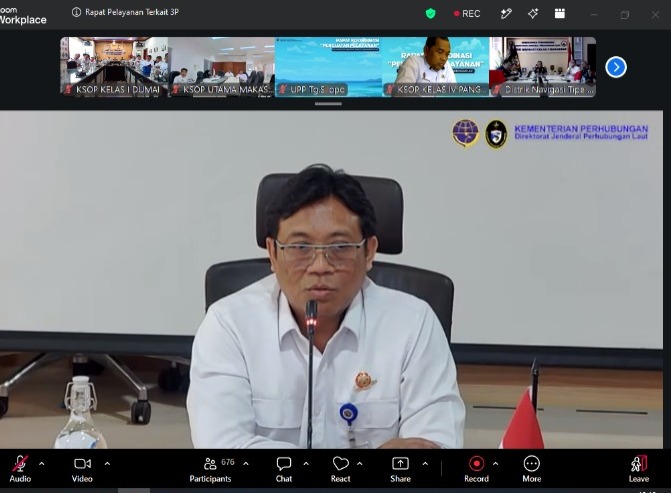Image resolution: width=671 pixels, height=493 pixels.
Task: Expand audio settings caret next to Audio
Action: (42, 463)
